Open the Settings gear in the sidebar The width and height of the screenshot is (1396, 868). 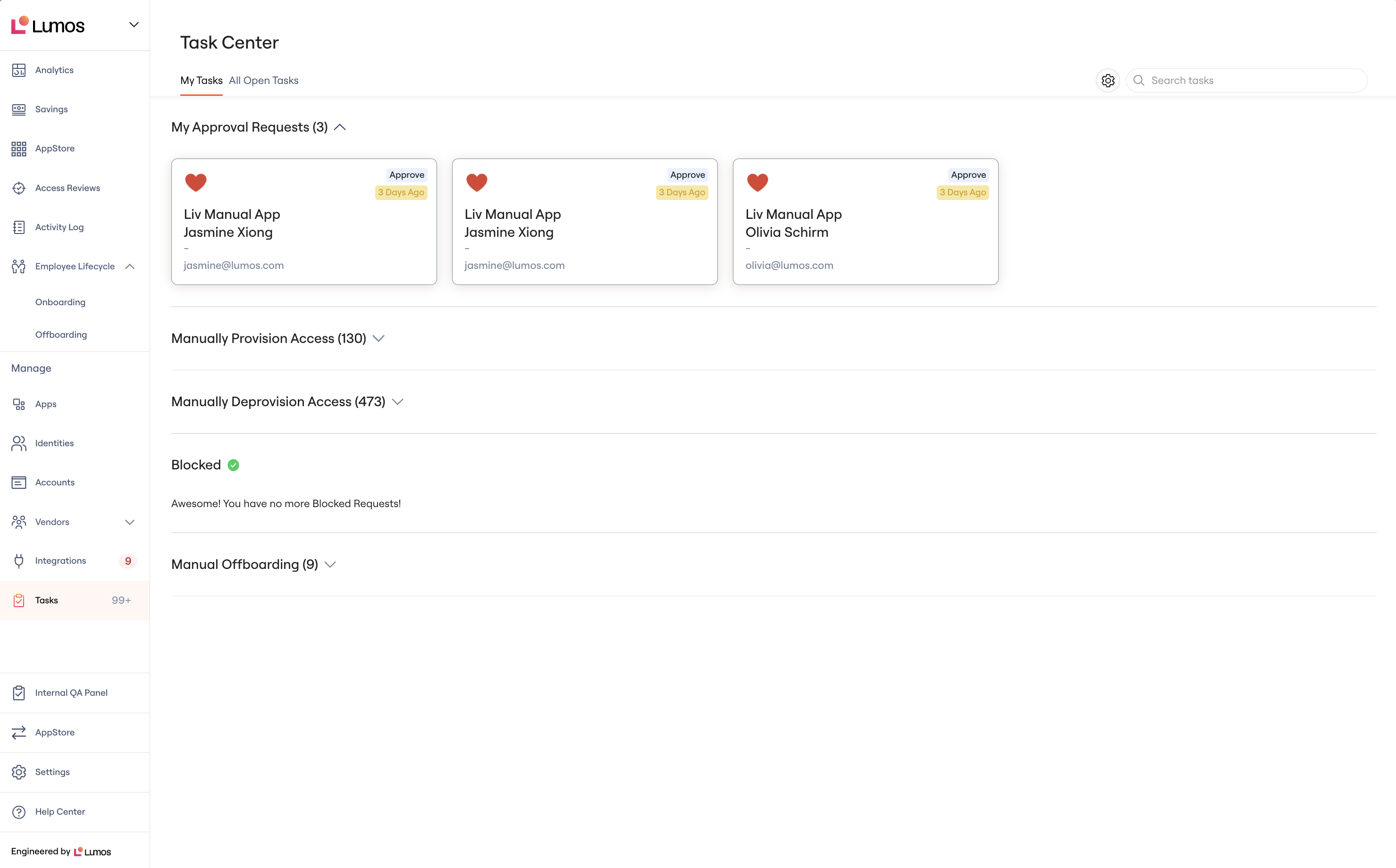pyautogui.click(x=19, y=772)
